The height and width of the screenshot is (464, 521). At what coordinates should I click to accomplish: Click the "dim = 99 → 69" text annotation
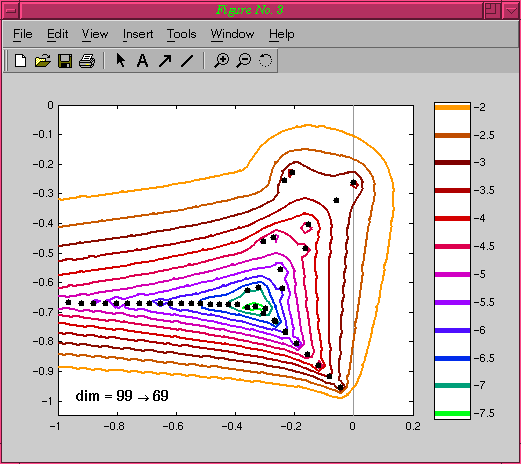[122, 396]
